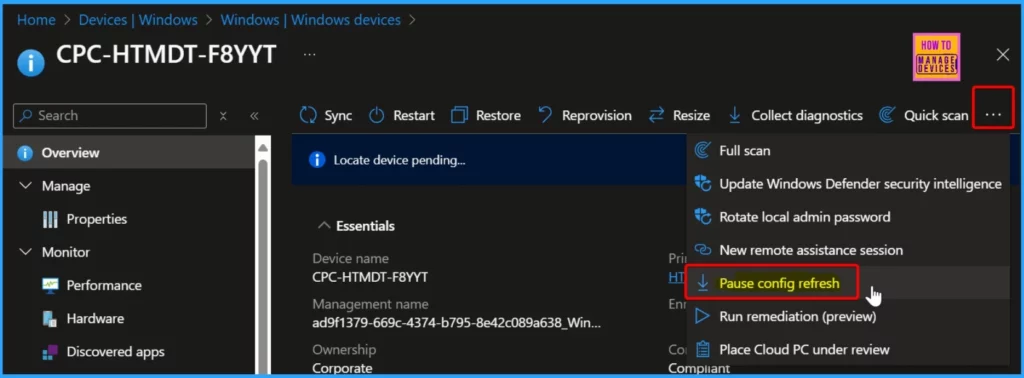Click the Locate device pending message
Image resolution: width=1024 pixels, height=378 pixels.
point(399,160)
